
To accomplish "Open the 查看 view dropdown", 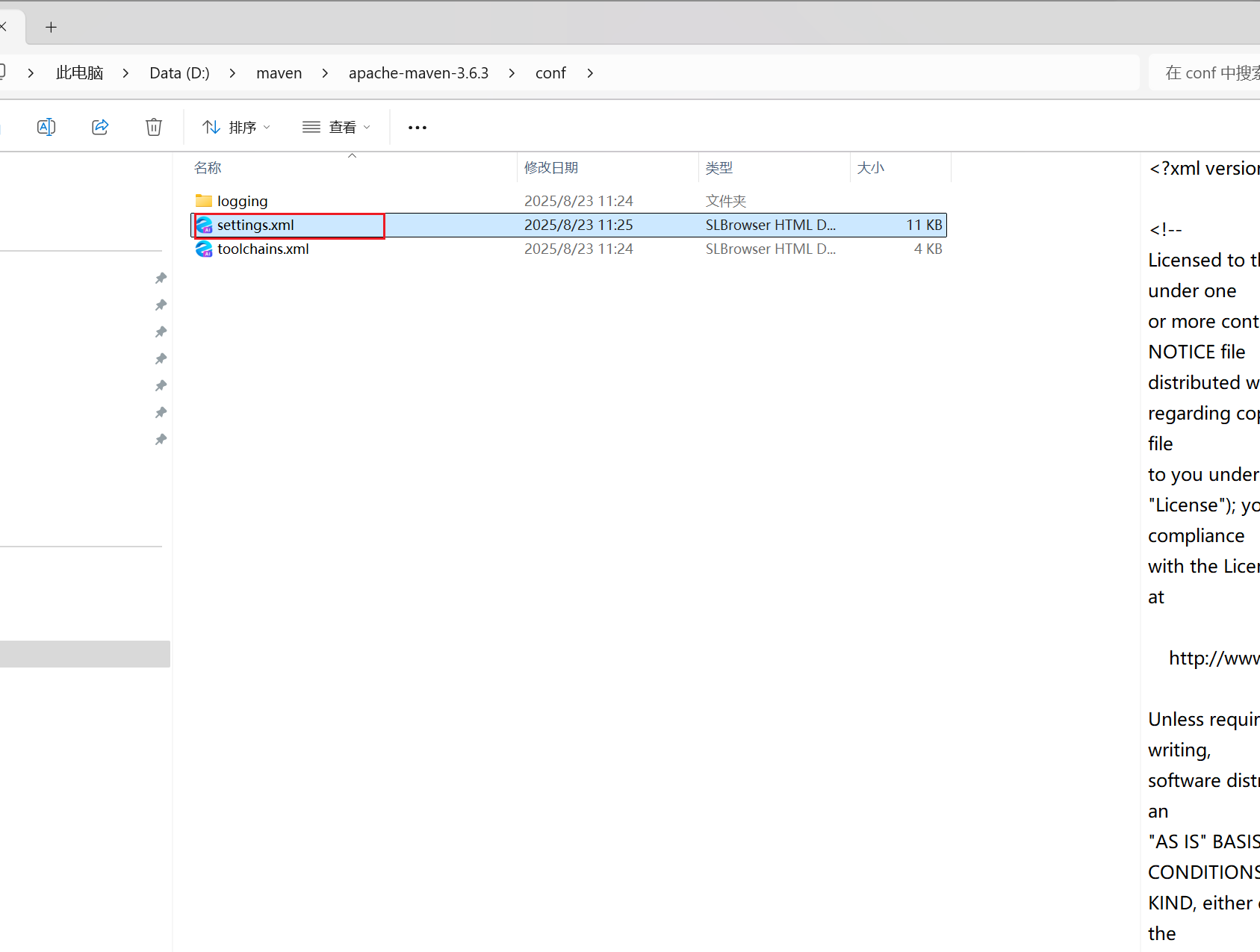I will [x=336, y=128].
